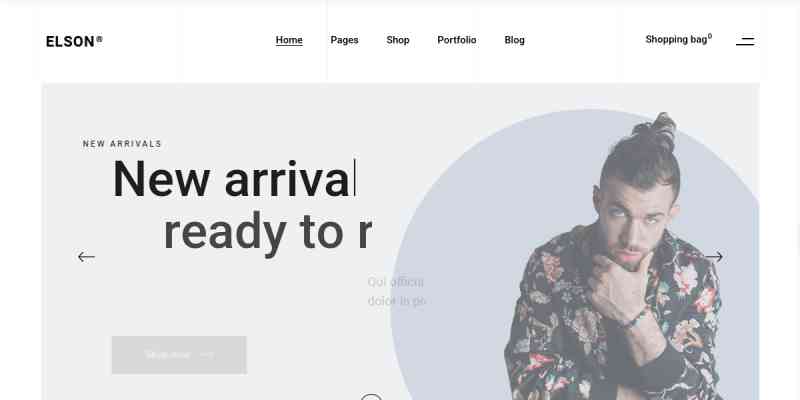This screenshot has width=800, height=400.
Task: Go to the previous slide with left arrow
Action: point(86,257)
